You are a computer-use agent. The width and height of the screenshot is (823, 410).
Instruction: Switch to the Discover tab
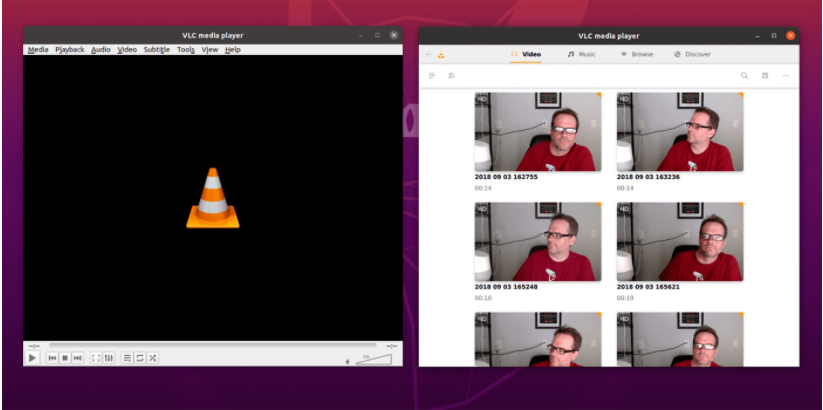[x=692, y=54]
